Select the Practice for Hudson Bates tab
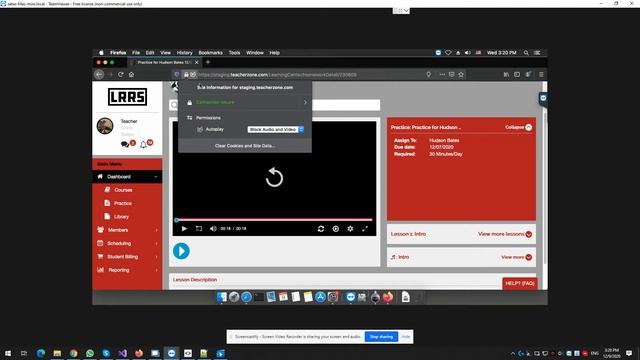640x360 pixels. point(164,62)
